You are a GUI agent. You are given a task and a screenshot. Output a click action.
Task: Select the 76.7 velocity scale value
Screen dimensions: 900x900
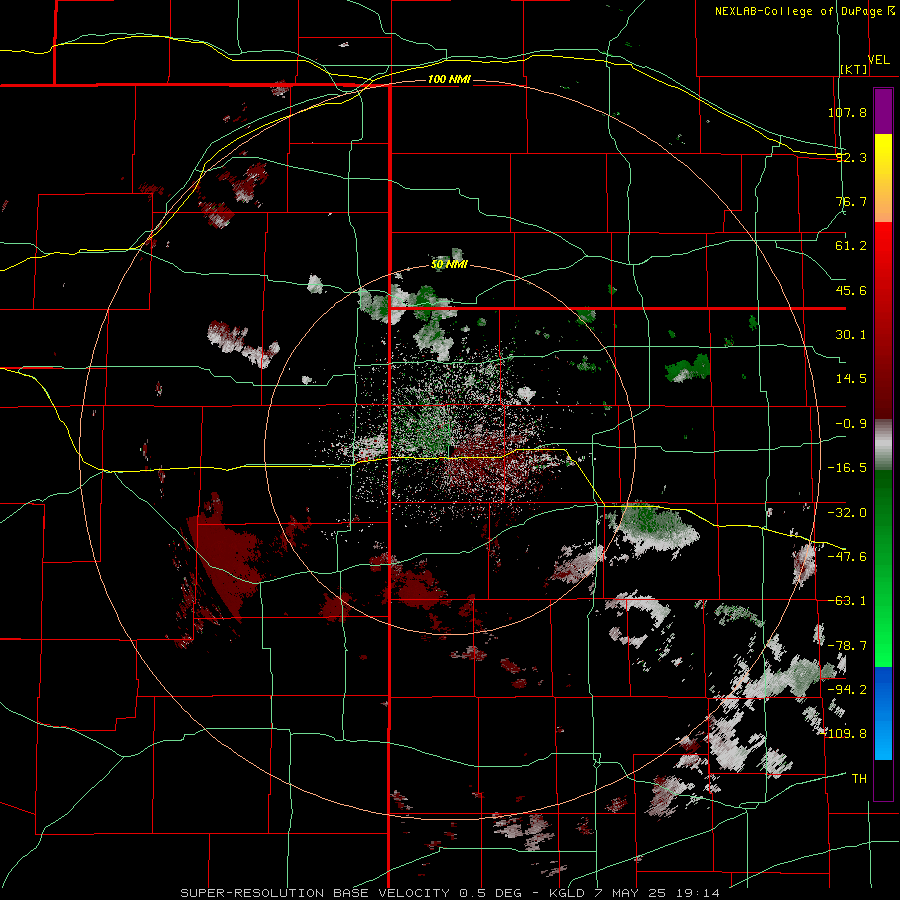pos(851,201)
